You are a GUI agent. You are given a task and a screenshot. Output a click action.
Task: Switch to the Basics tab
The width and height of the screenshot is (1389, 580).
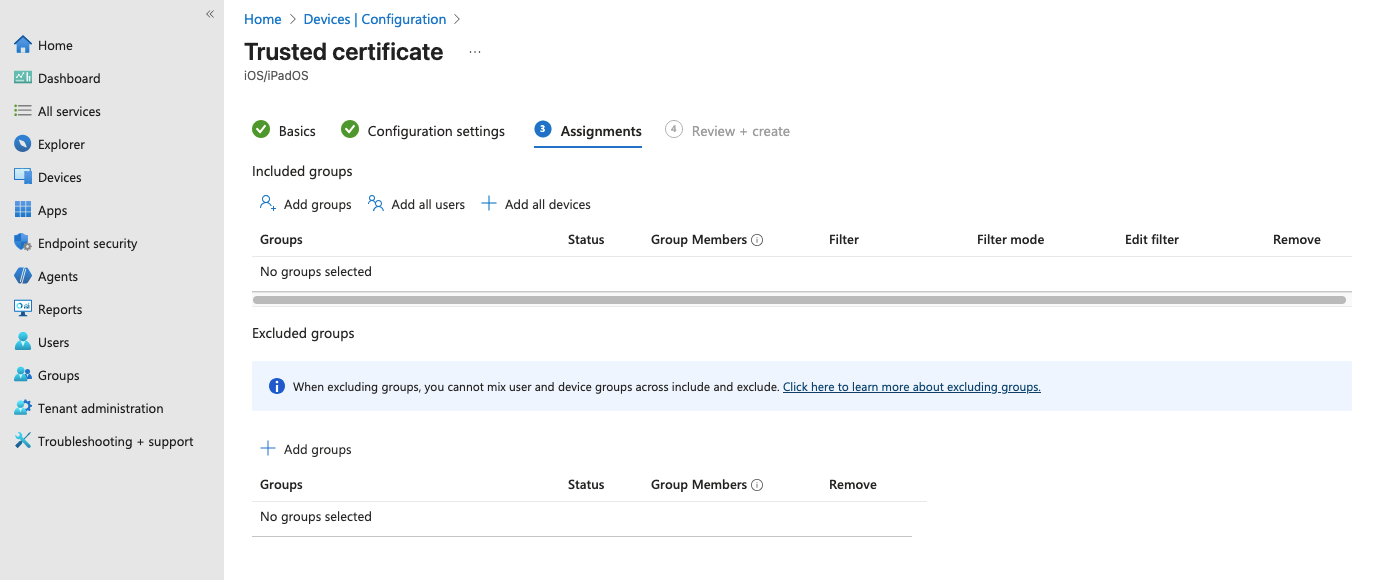[x=297, y=131]
